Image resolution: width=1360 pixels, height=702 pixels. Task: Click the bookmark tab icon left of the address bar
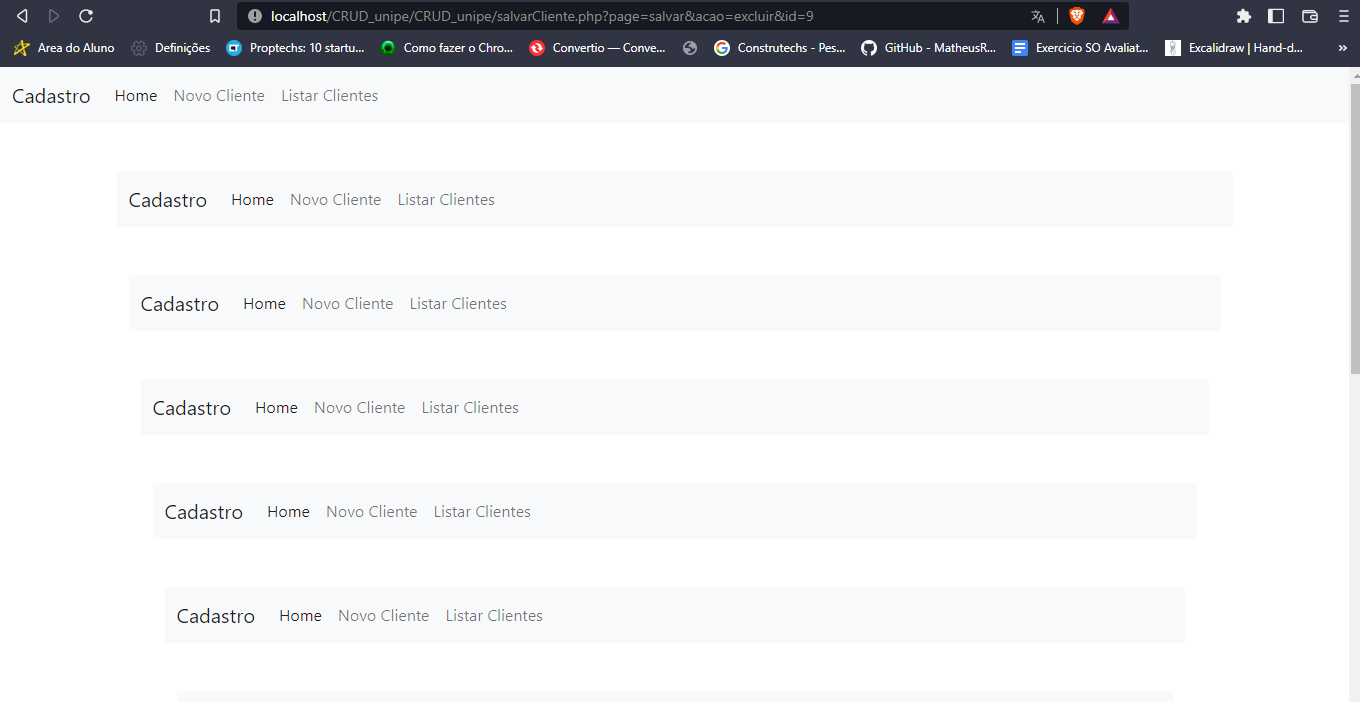tap(214, 15)
